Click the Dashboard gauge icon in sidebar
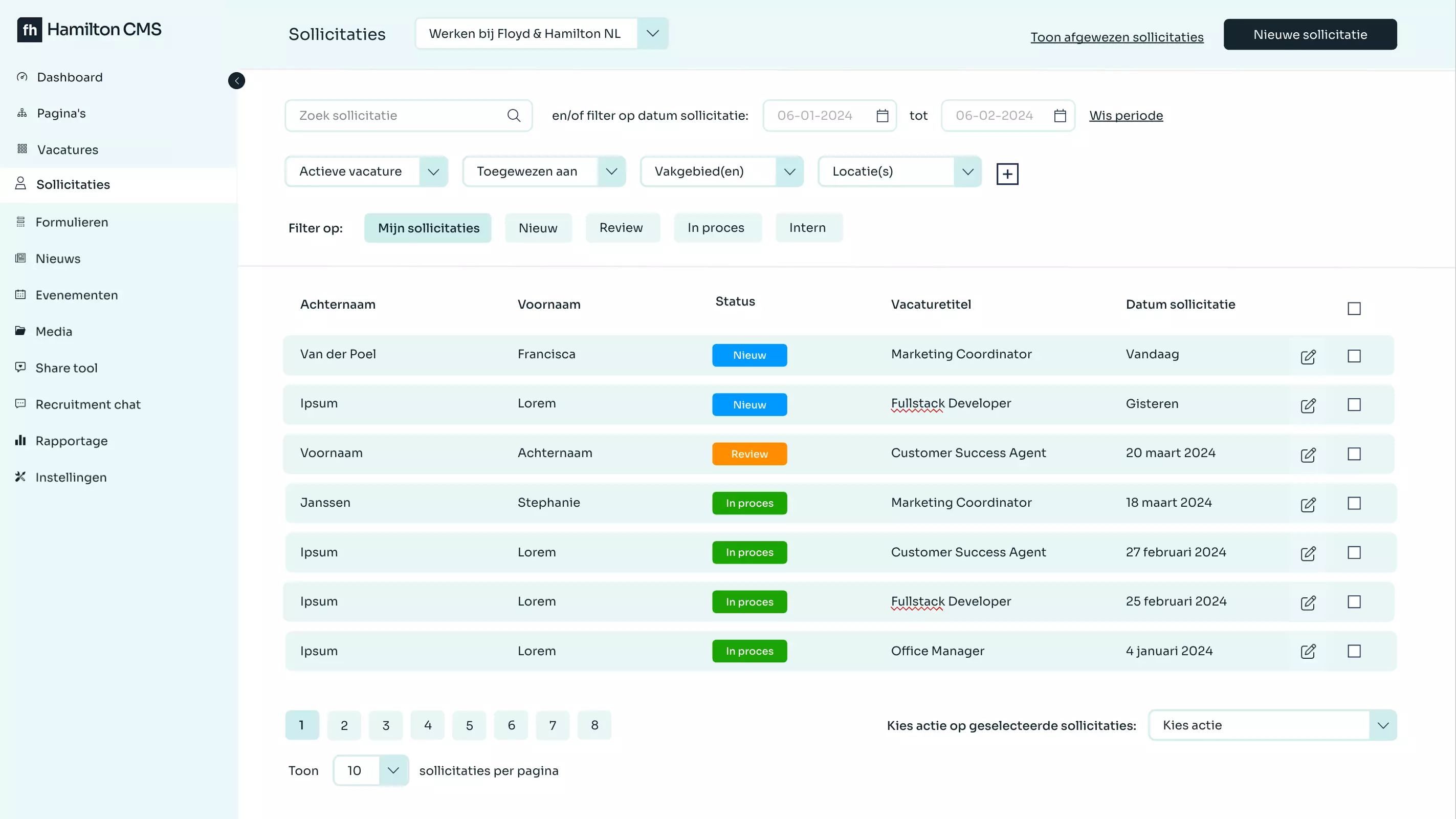Image resolution: width=1456 pixels, height=819 pixels. (22, 77)
